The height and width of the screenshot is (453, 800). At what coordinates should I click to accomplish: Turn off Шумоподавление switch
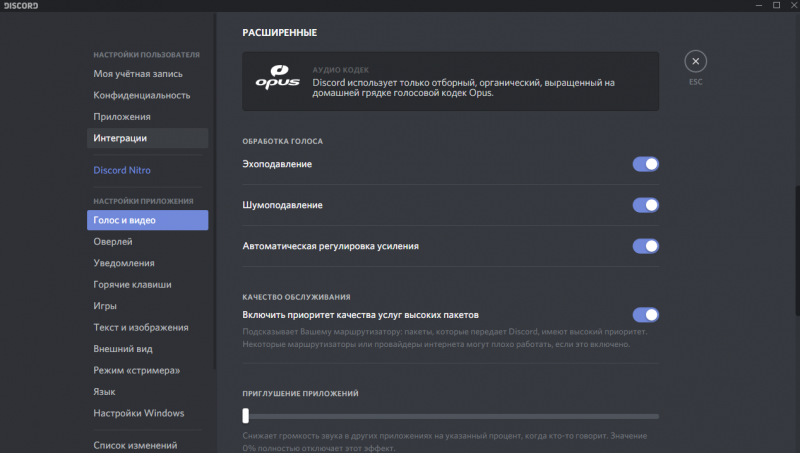[646, 205]
